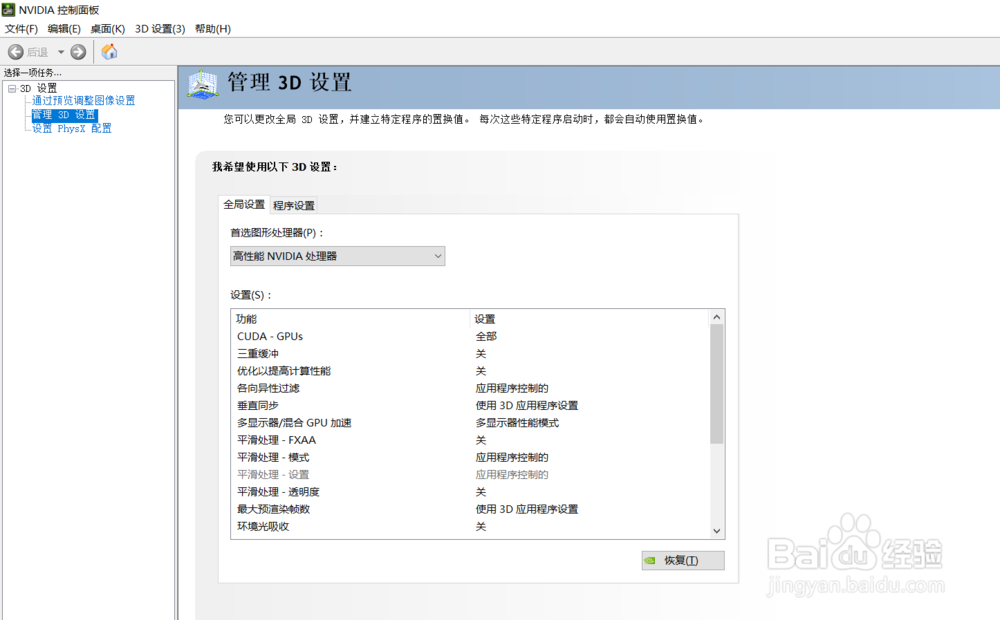This screenshot has height=620, width=1000.
Task: Click the Forward navigation arrow
Action: click(x=77, y=51)
